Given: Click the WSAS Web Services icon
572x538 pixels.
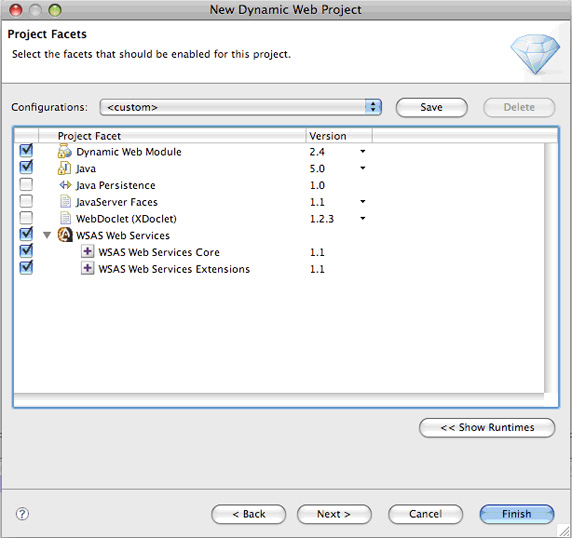Looking at the screenshot, I should click(65, 235).
